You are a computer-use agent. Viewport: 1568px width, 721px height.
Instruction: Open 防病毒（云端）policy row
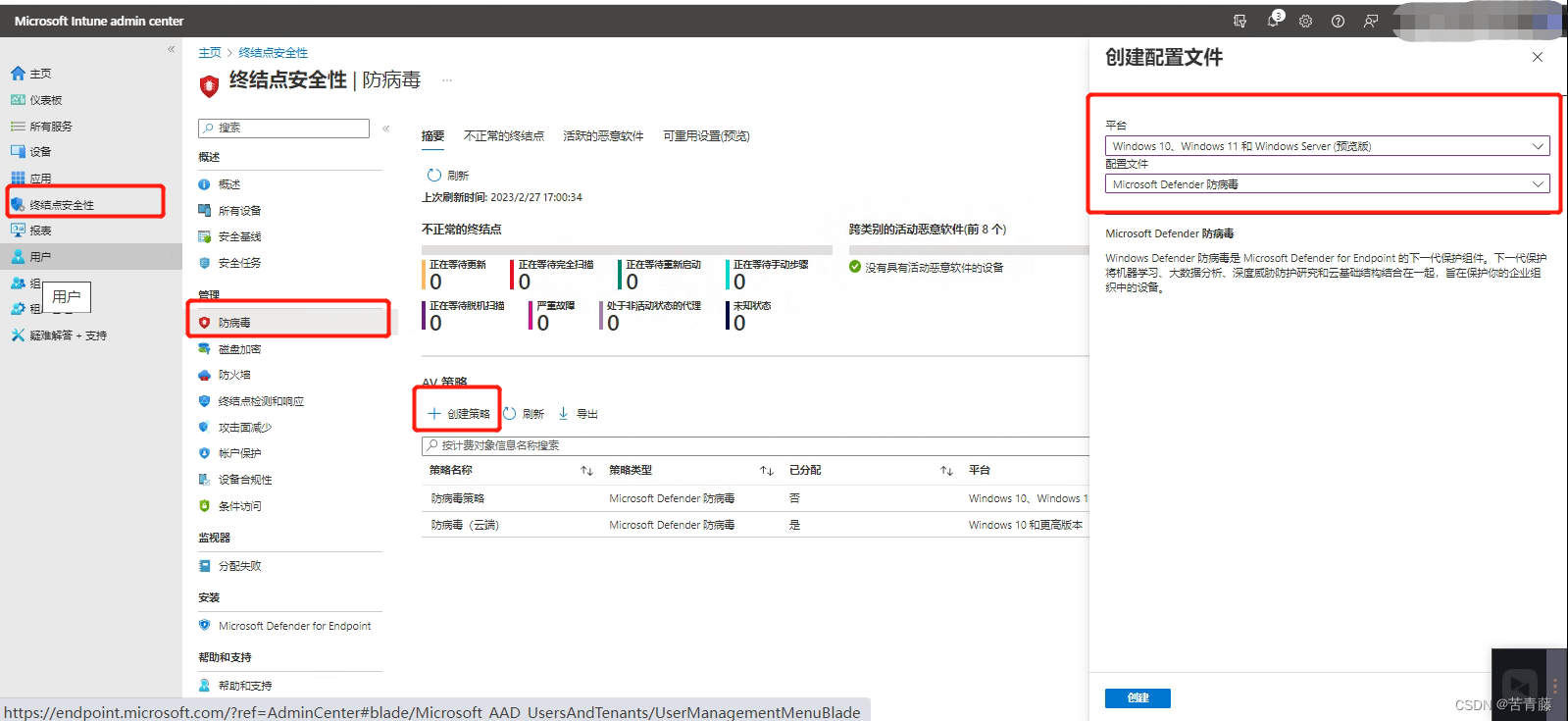point(755,525)
